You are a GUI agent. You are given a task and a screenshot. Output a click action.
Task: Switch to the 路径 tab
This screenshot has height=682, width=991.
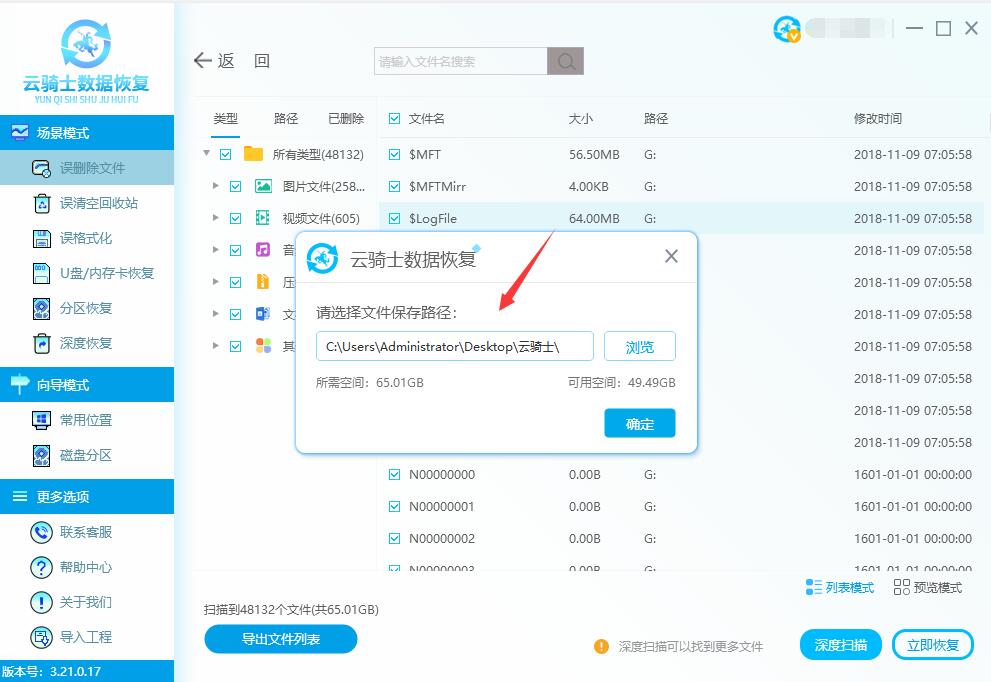pyautogui.click(x=286, y=118)
